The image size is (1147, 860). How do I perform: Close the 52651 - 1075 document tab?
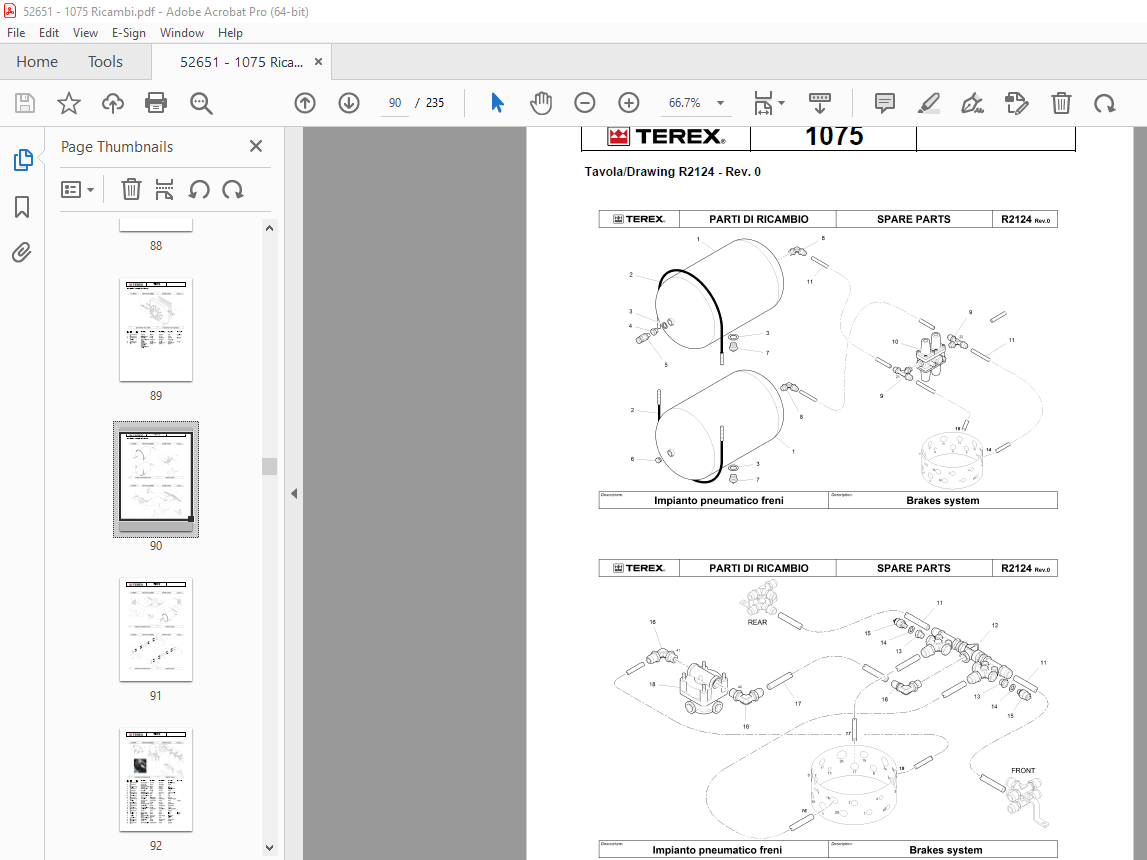(318, 62)
